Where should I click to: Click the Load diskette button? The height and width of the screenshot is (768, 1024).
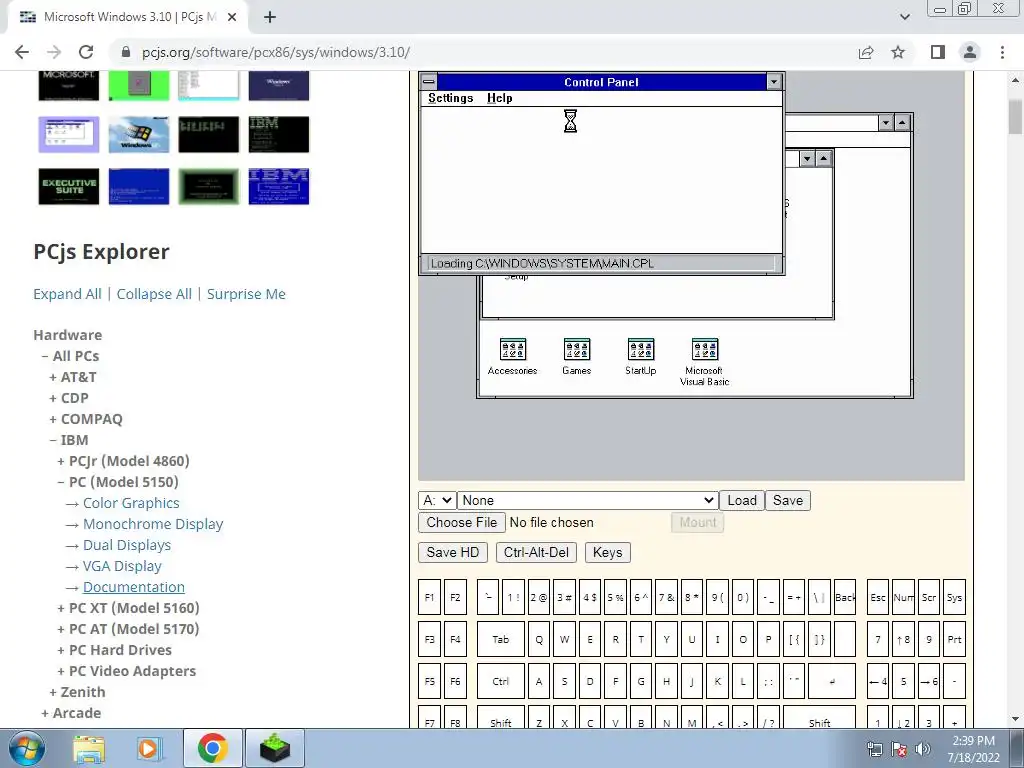pyautogui.click(x=742, y=500)
